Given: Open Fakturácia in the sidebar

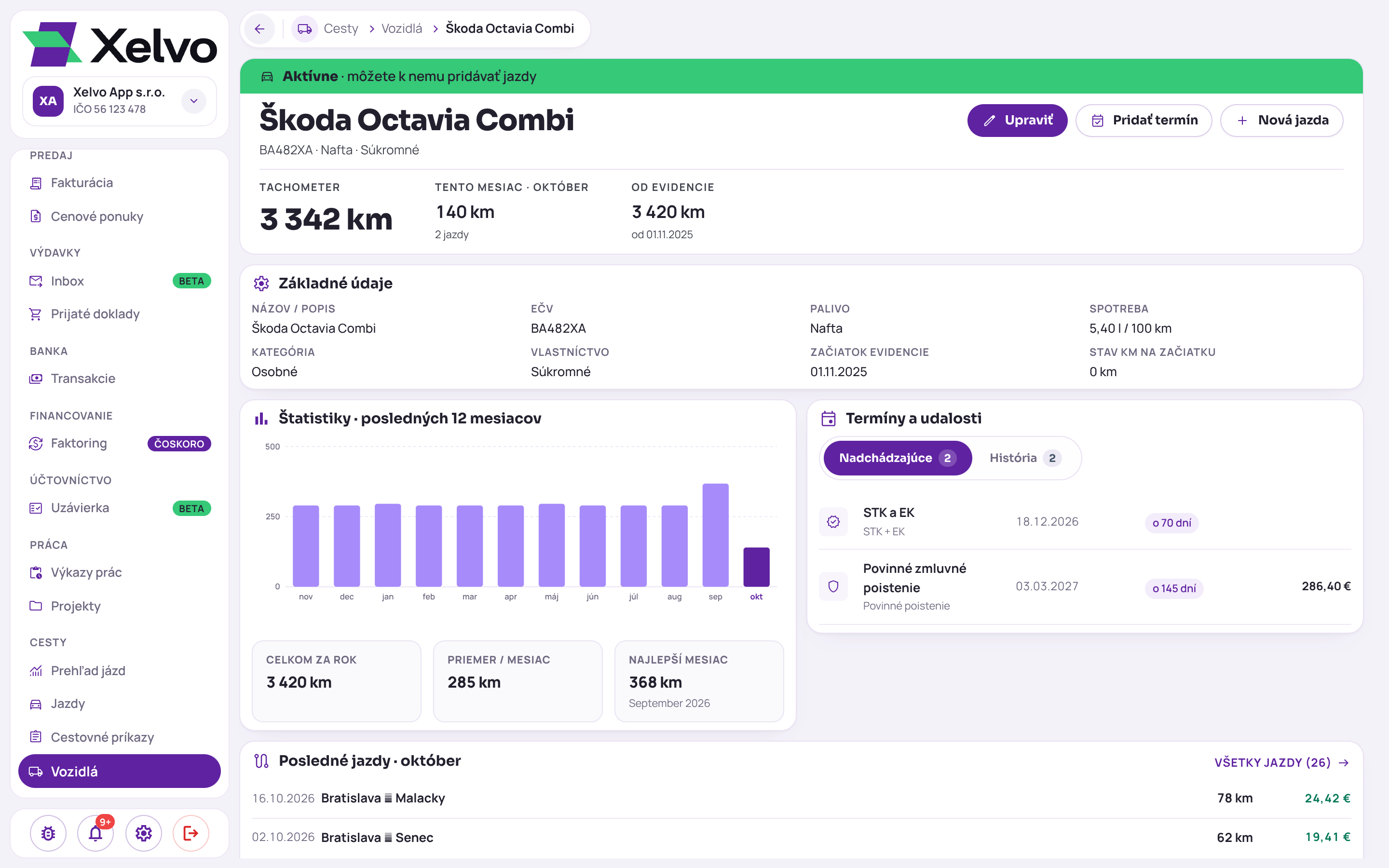Looking at the screenshot, I should point(120,183).
